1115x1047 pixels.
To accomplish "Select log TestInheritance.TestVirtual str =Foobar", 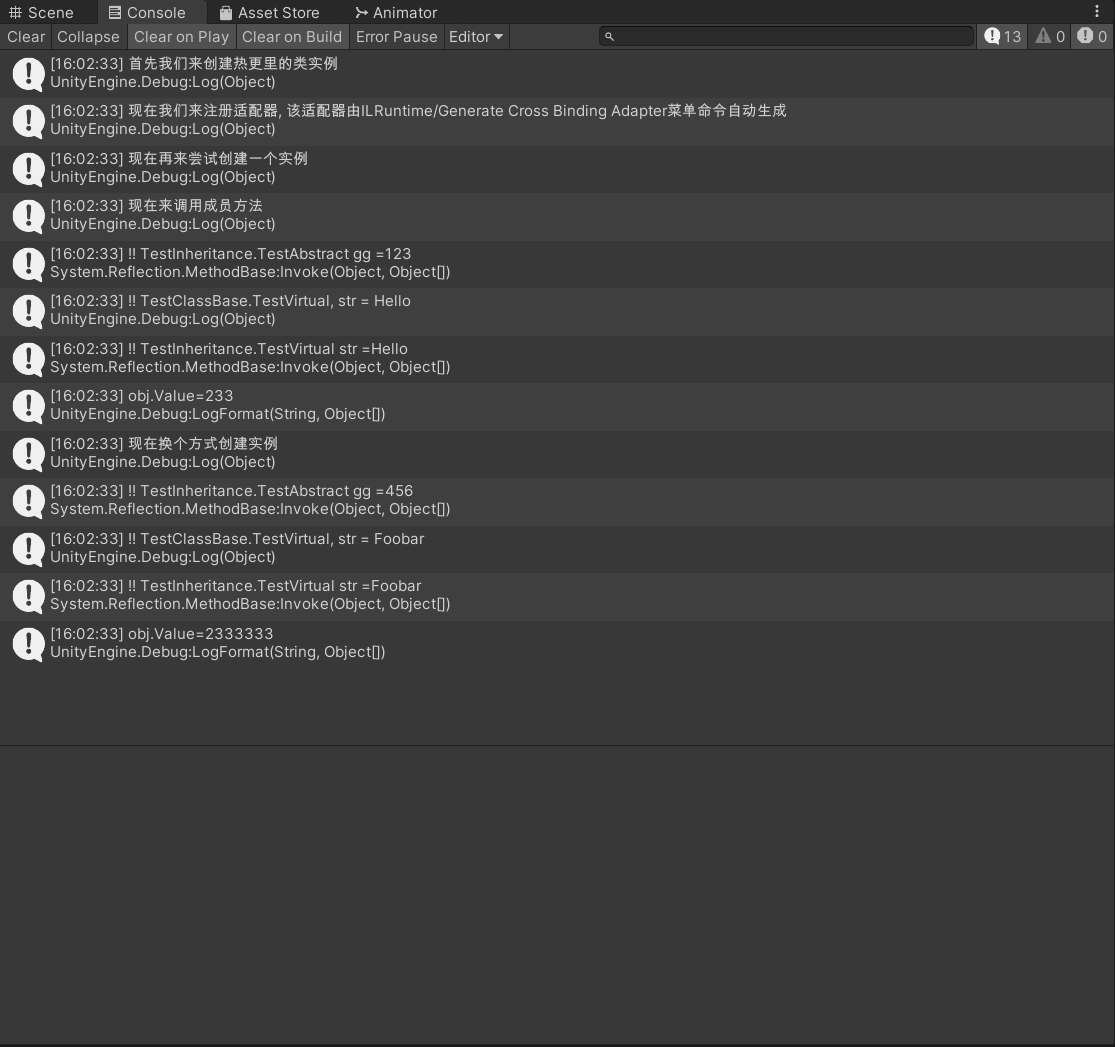I will click(x=558, y=596).
